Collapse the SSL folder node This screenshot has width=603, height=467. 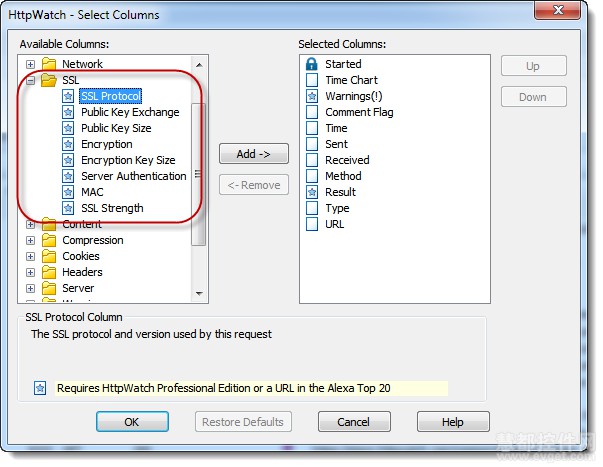[x=30, y=80]
